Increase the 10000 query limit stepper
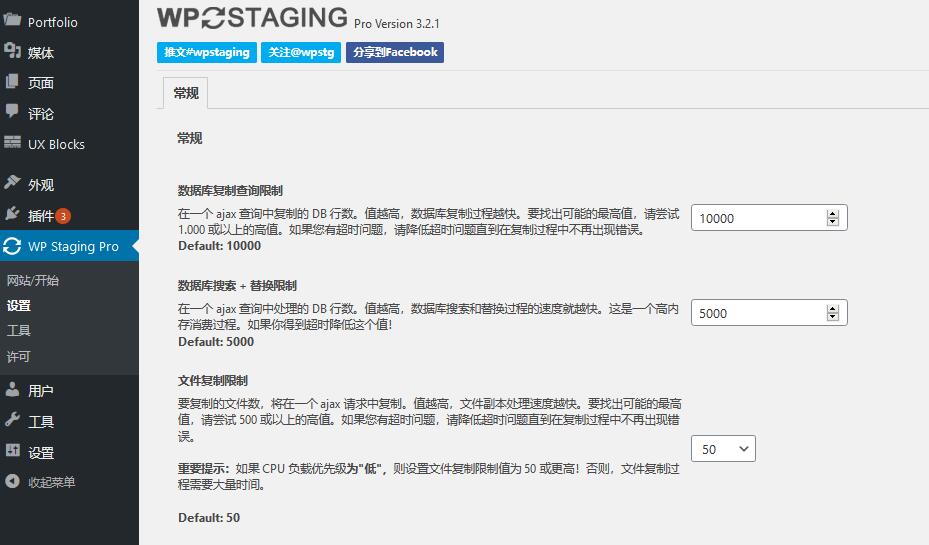The width and height of the screenshot is (929, 545). (832, 214)
